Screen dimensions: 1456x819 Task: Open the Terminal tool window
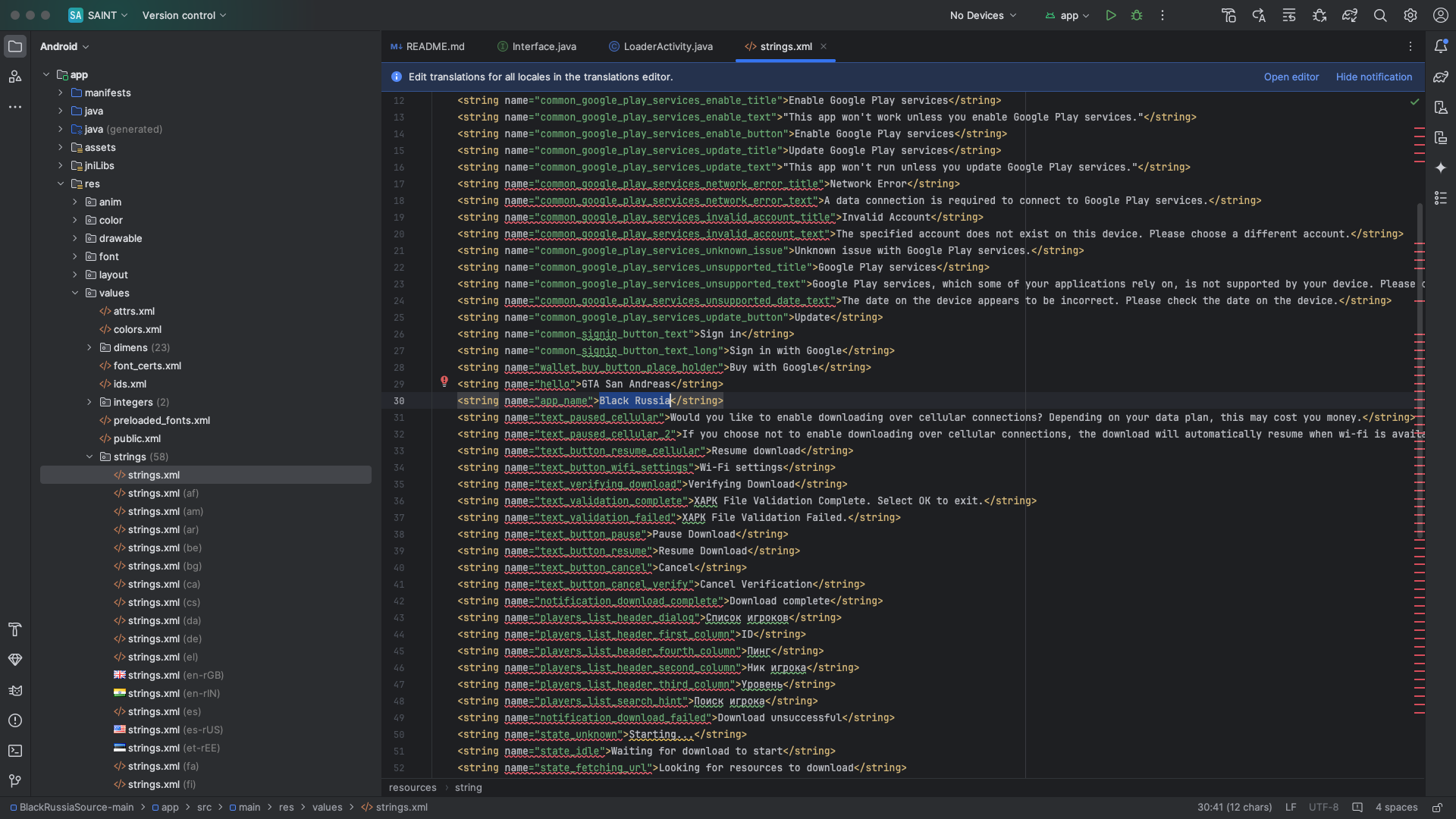(15, 751)
